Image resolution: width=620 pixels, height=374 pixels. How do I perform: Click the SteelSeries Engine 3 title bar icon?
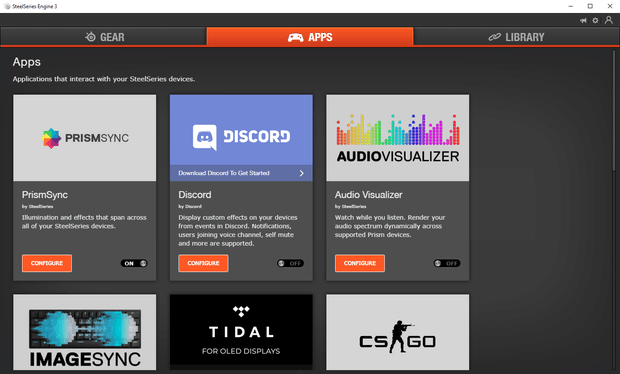[x=7, y=6]
